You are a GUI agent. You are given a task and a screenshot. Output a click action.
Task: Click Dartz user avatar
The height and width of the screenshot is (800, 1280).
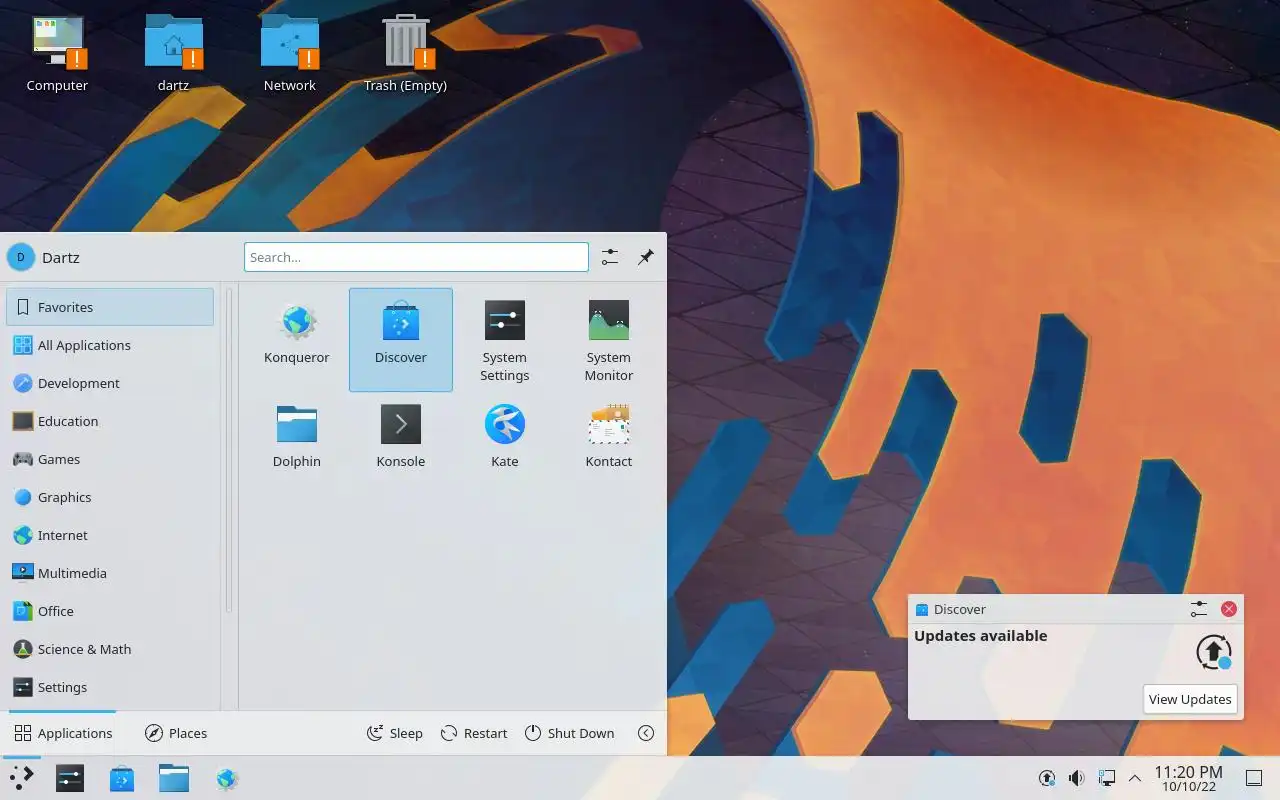(x=21, y=257)
